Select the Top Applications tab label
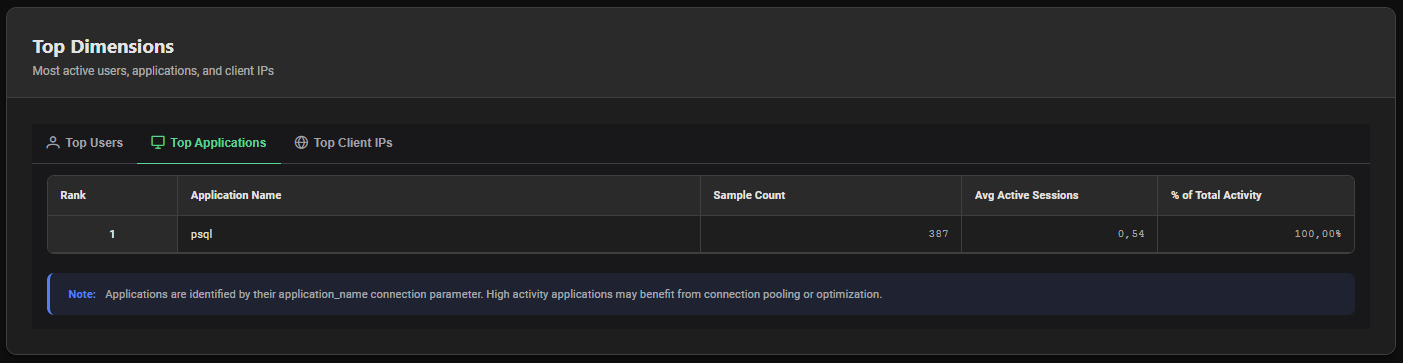This screenshot has width=1403, height=363. coord(218,143)
